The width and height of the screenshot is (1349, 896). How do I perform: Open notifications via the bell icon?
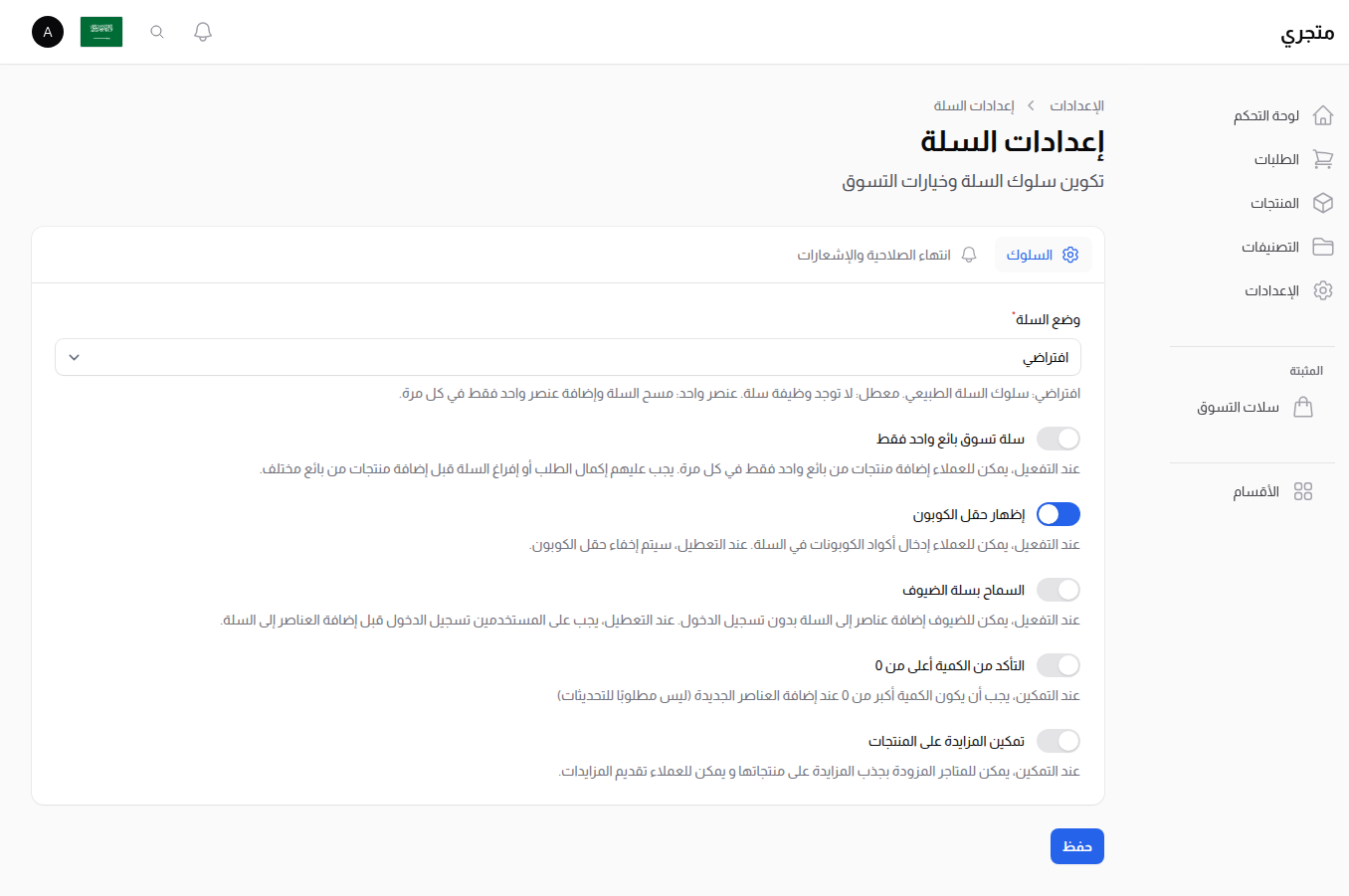pos(202,32)
